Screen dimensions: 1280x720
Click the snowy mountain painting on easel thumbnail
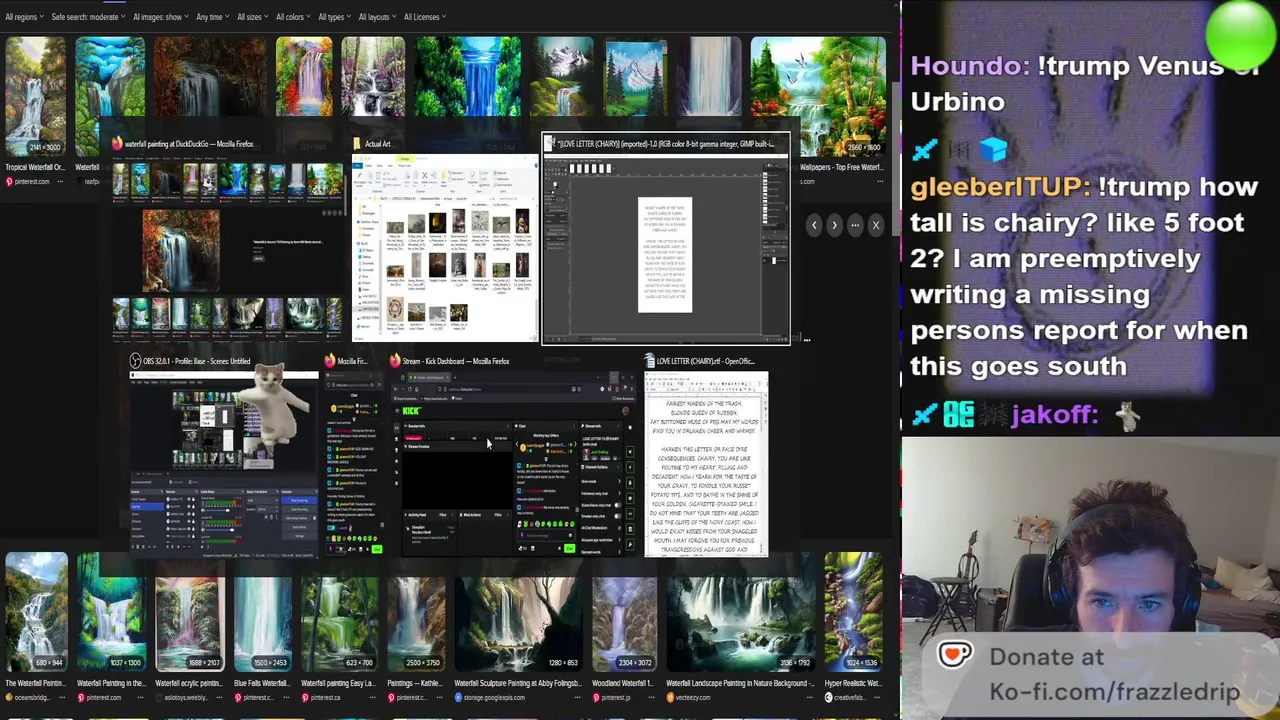tap(635, 97)
